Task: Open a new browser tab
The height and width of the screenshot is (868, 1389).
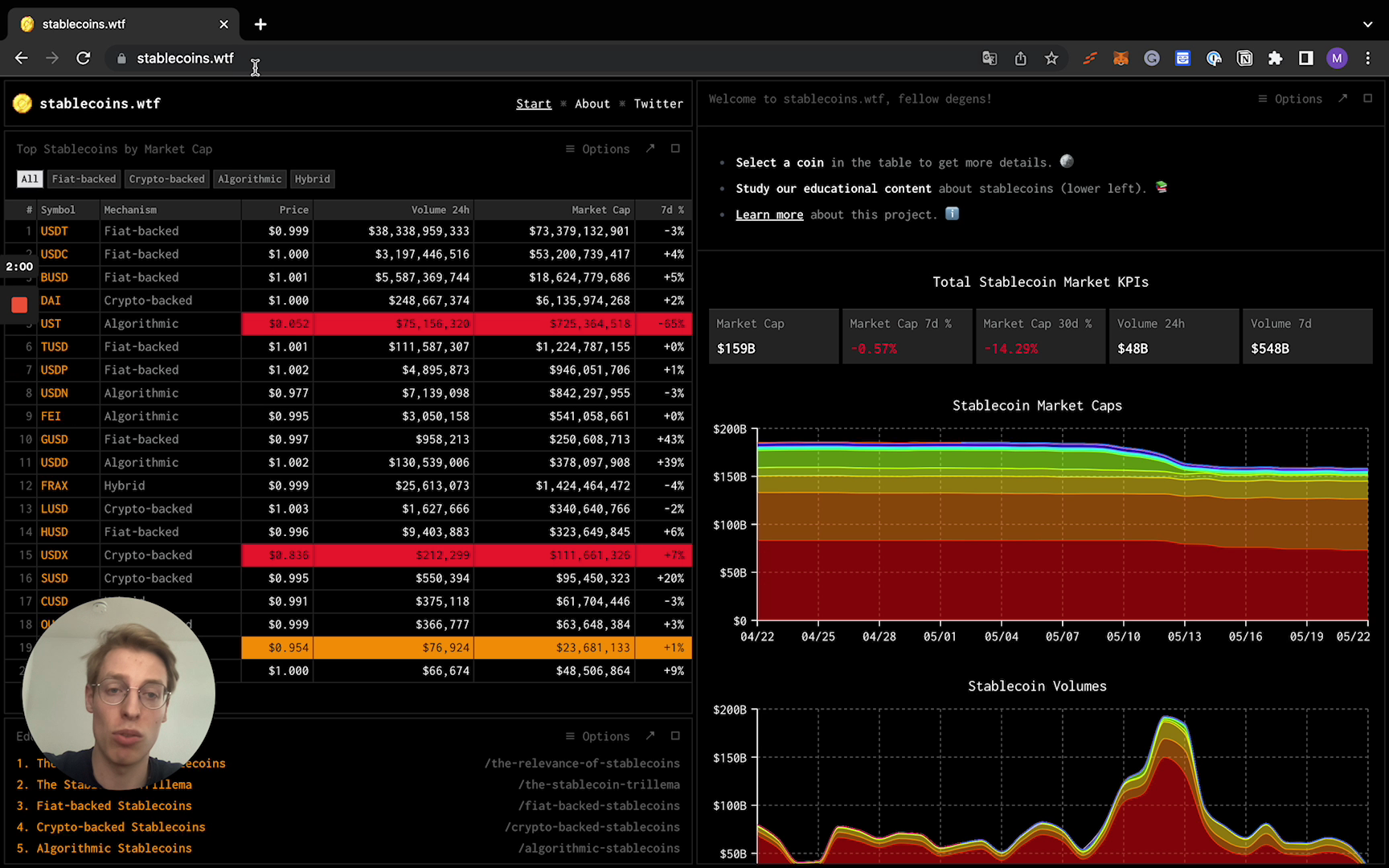Action: 260,24
